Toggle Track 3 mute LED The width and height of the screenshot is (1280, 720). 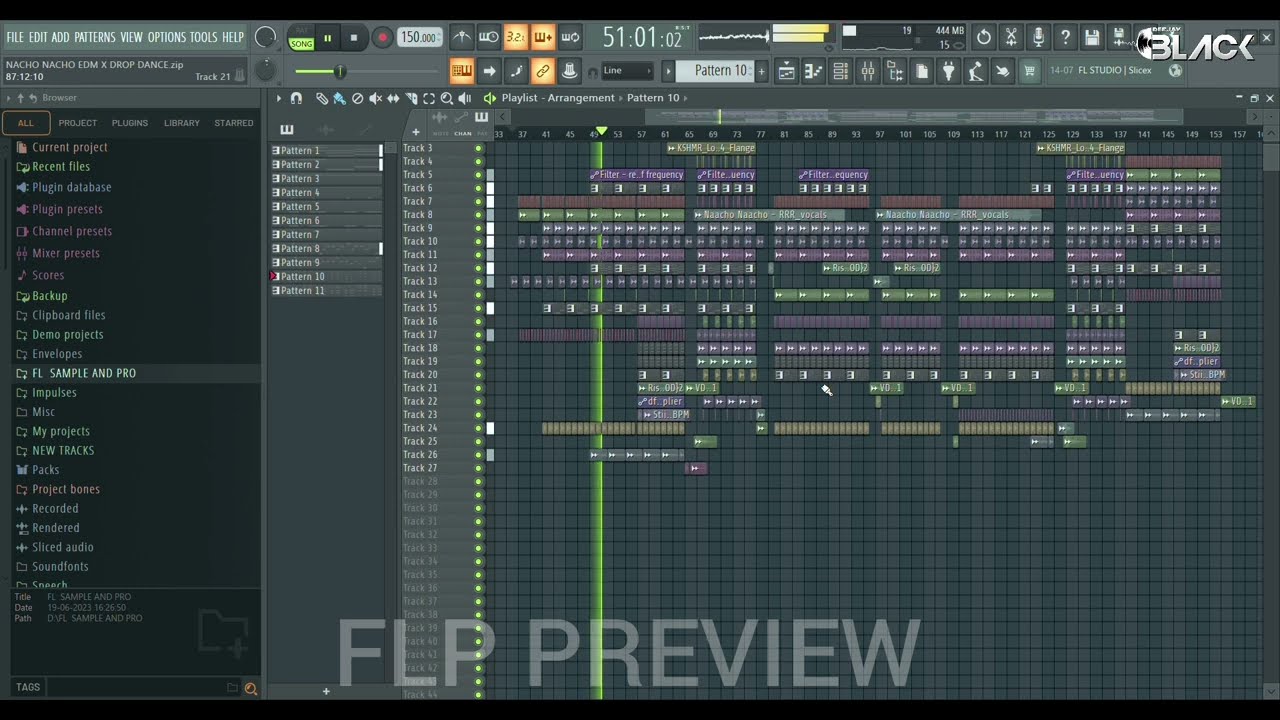coord(478,148)
